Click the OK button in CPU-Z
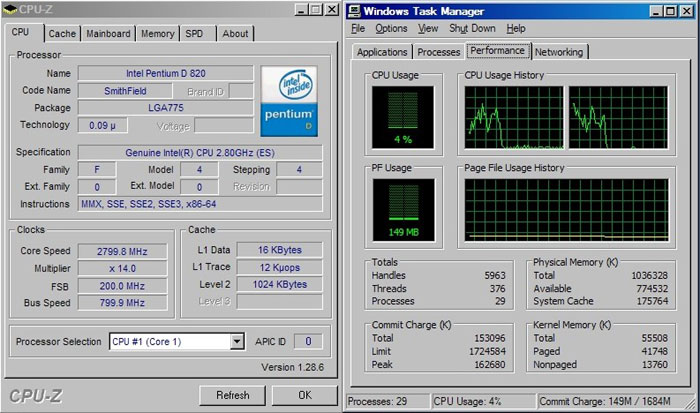Image resolution: width=700 pixels, height=413 pixels. (x=305, y=395)
